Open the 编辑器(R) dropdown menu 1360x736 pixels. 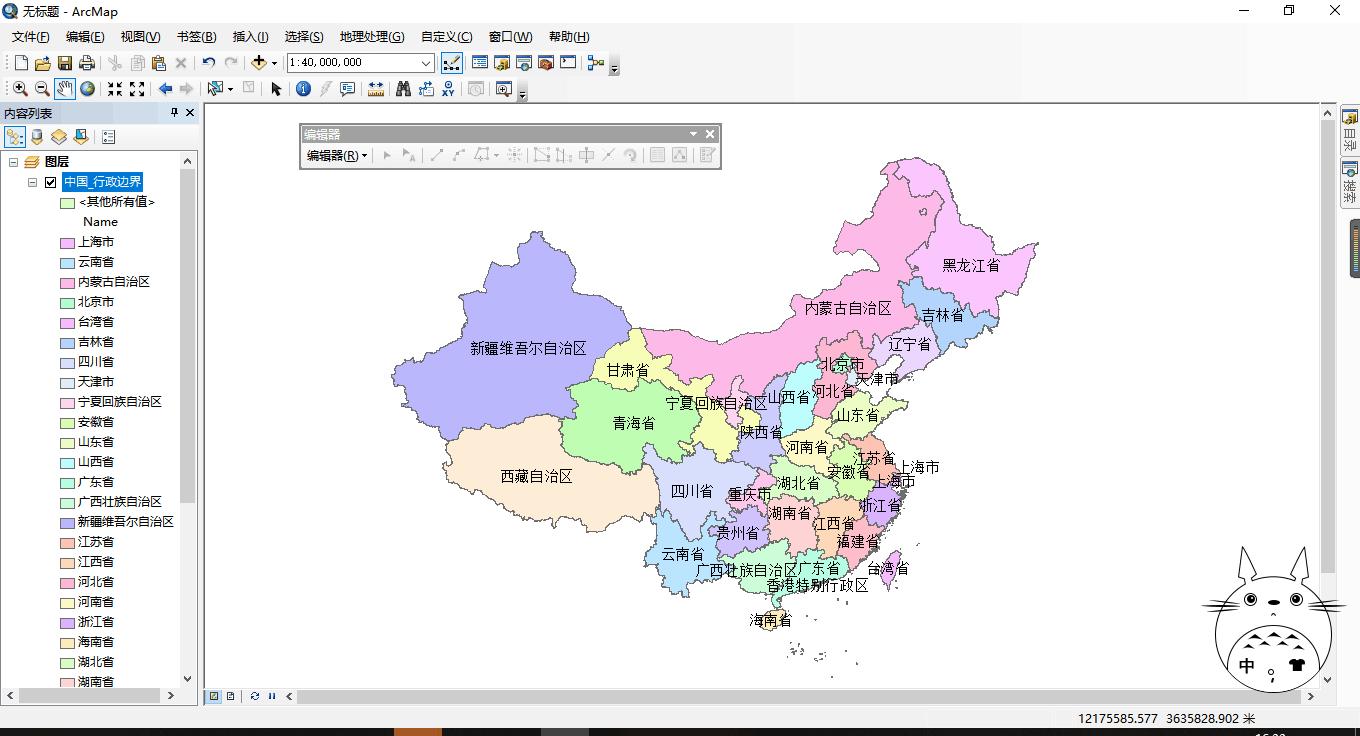(336, 155)
